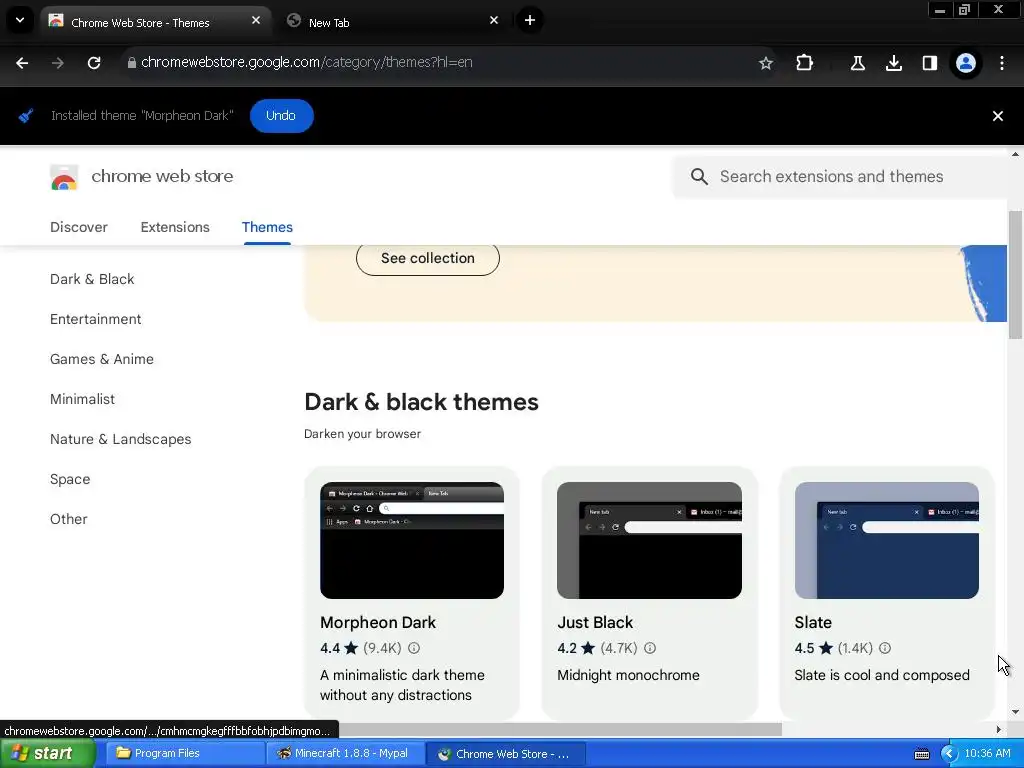The height and width of the screenshot is (768, 1024).
Task: Select Chrome Web Store taskbar item
Action: 505,754
